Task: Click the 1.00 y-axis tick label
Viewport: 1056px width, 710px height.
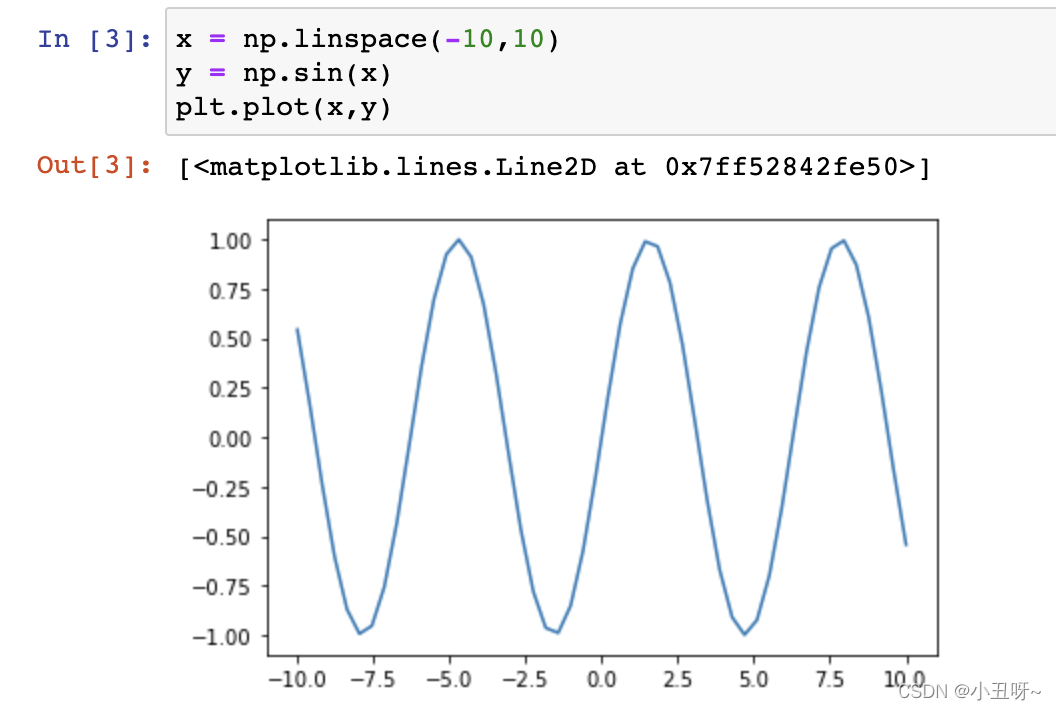Action: click(x=230, y=241)
